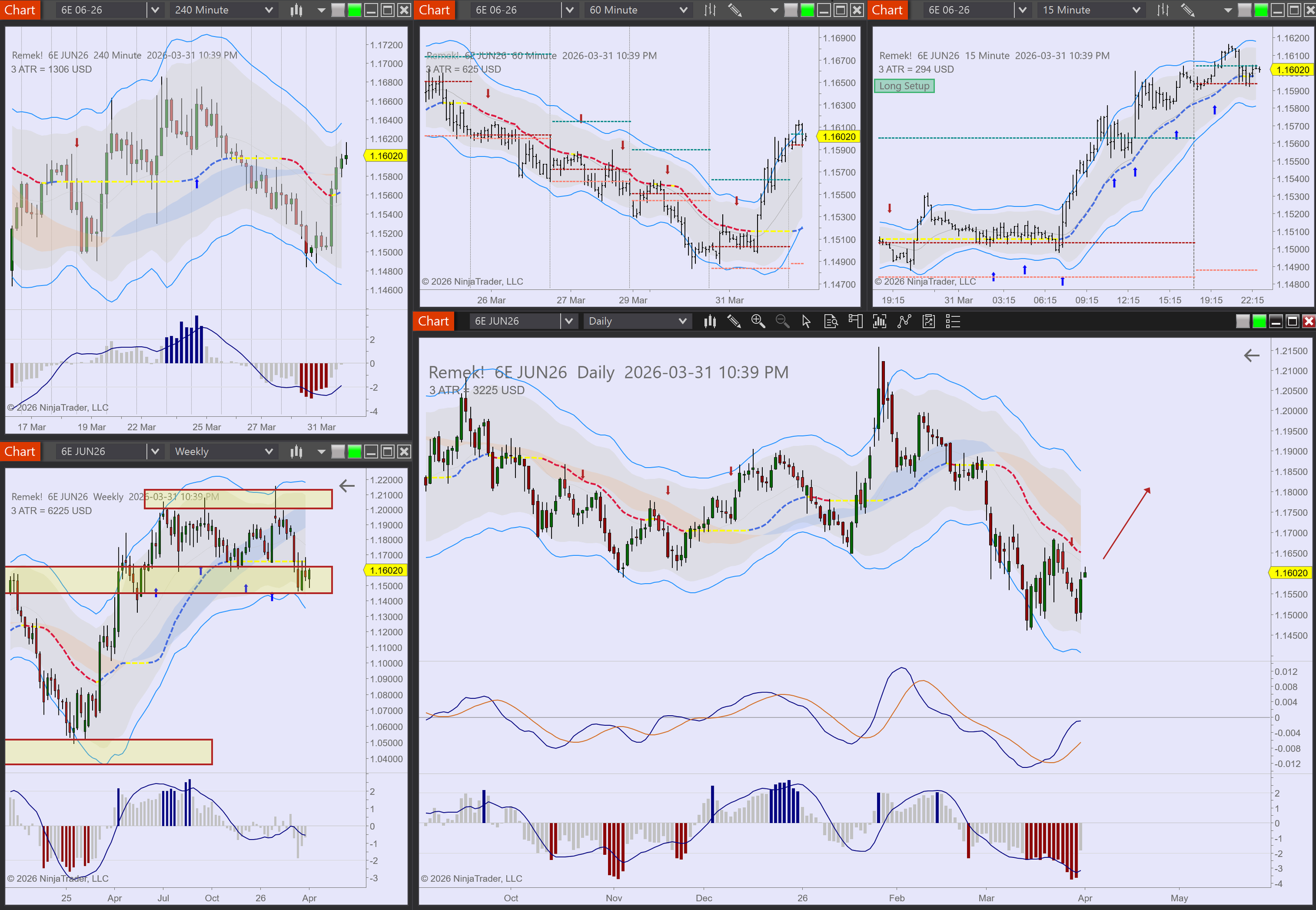Click bar style icon on 240 Minute chart
Image resolution: width=1316 pixels, height=910 pixels.
tap(296, 11)
